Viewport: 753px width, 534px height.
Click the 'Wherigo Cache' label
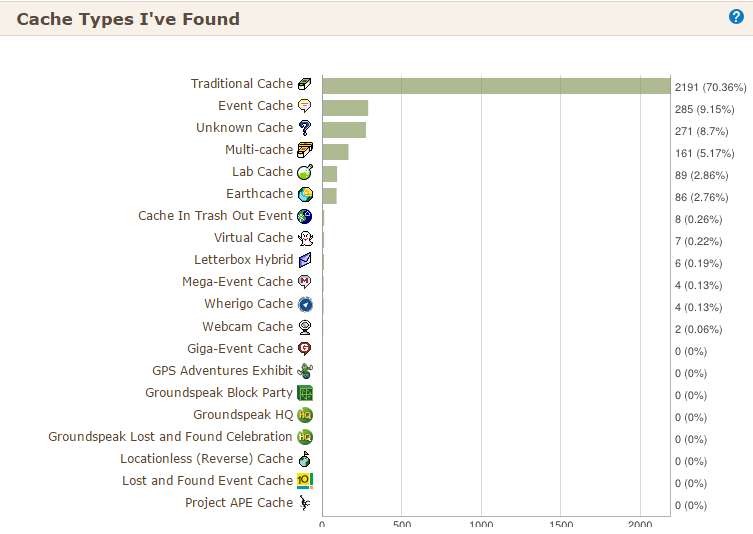(x=248, y=304)
